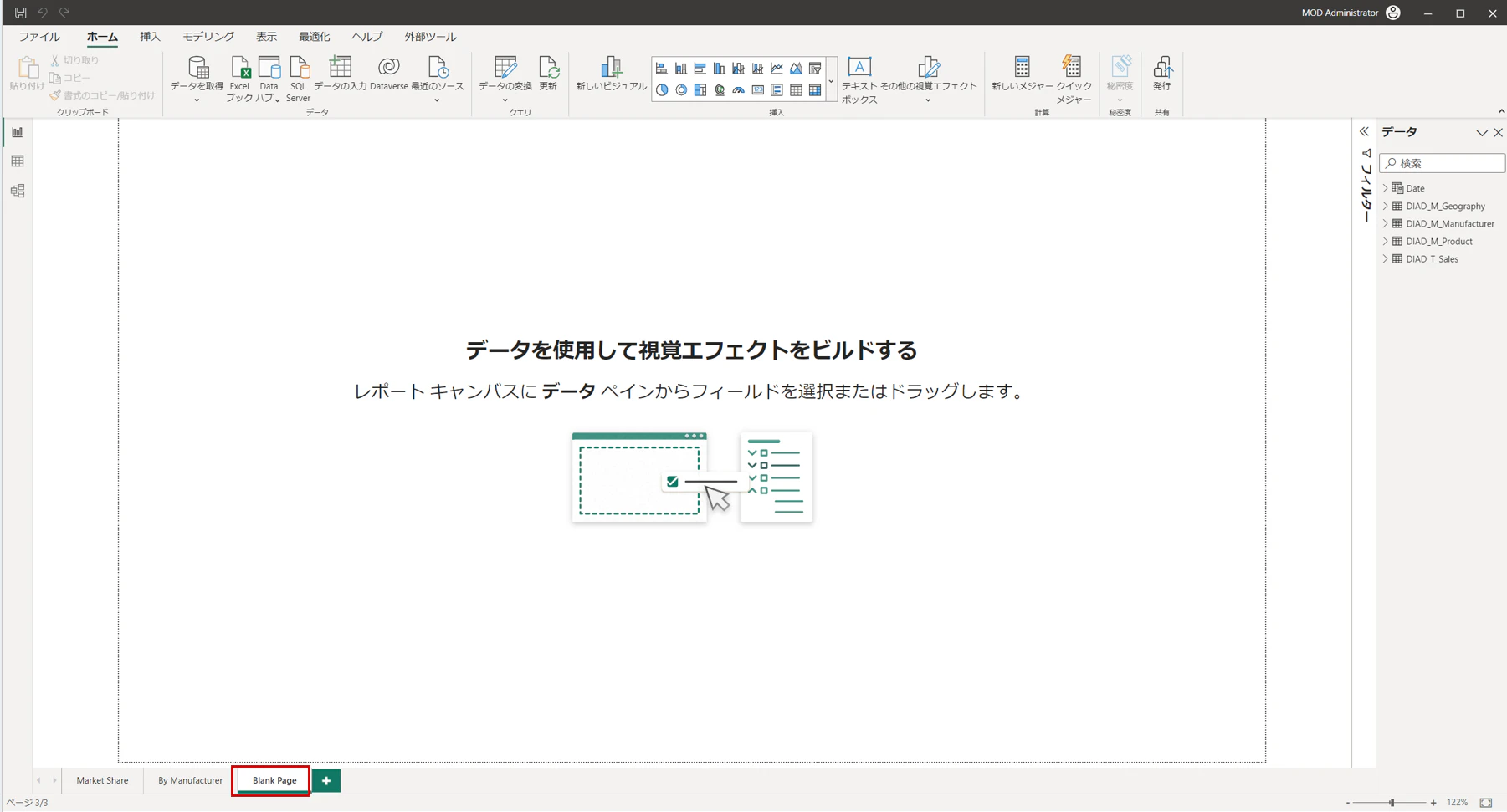The width and height of the screenshot is (1507, 812).
Task: Click the データの入力 table icon
Action: pyautogui.click(x=341, y=66)
